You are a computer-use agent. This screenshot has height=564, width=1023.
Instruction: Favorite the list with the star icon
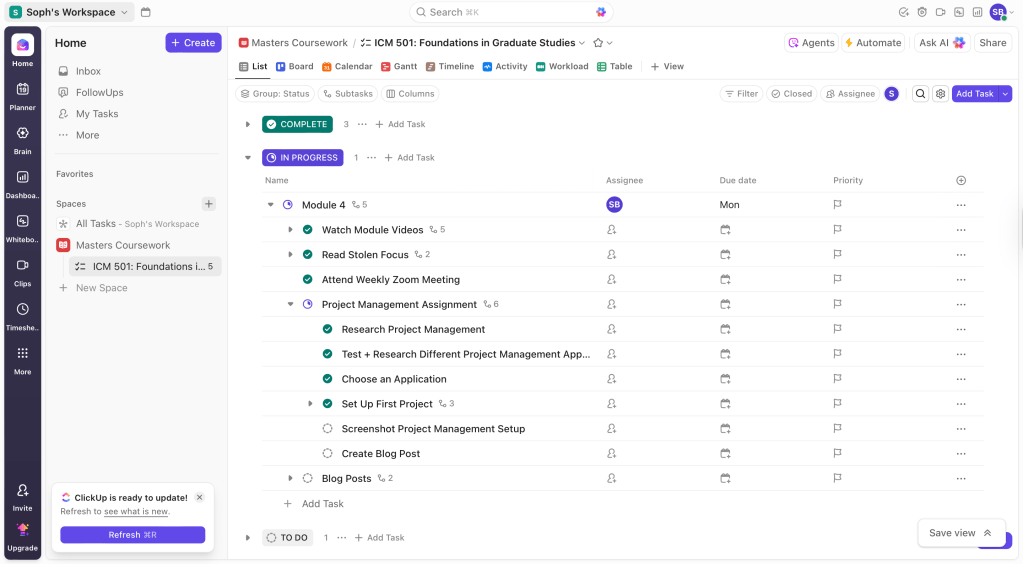pyautogui.click(x=598, y=43)
